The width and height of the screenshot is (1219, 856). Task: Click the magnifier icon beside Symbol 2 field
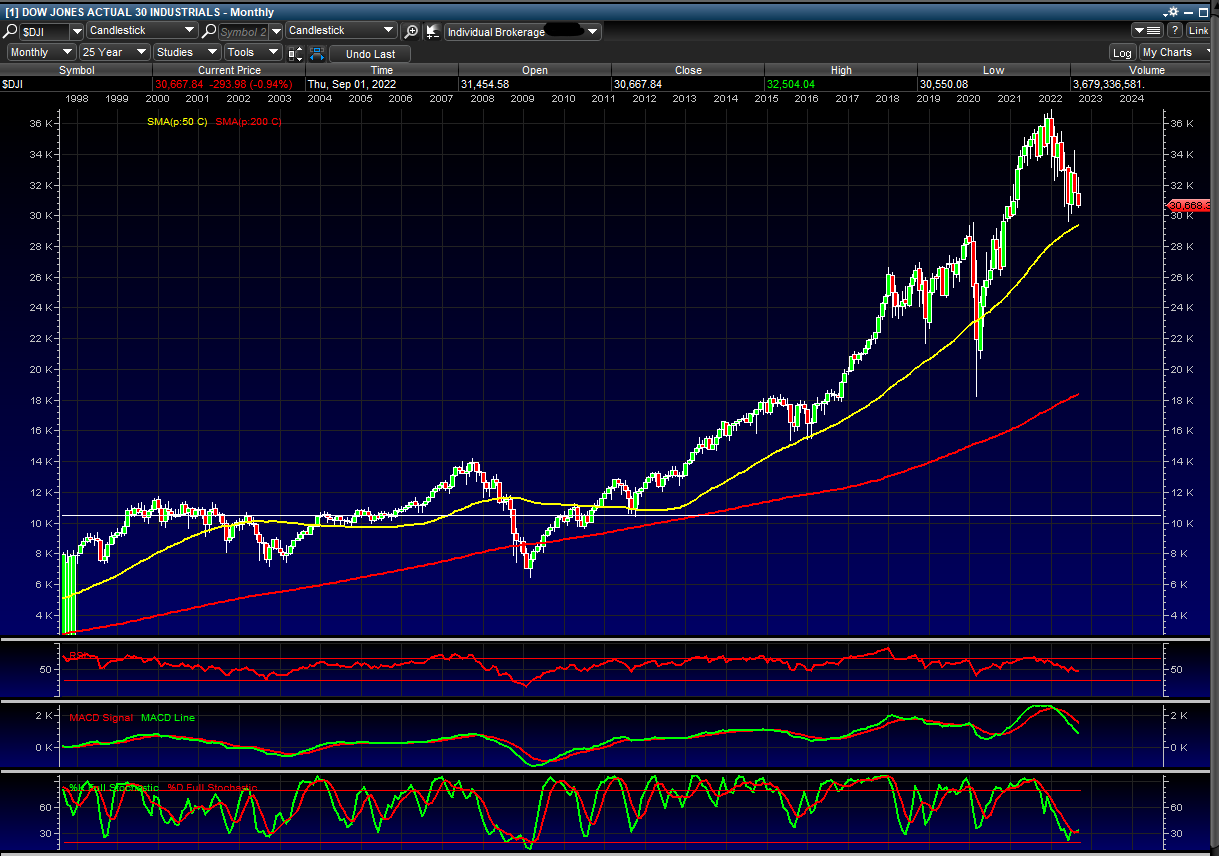click(209, 32)
